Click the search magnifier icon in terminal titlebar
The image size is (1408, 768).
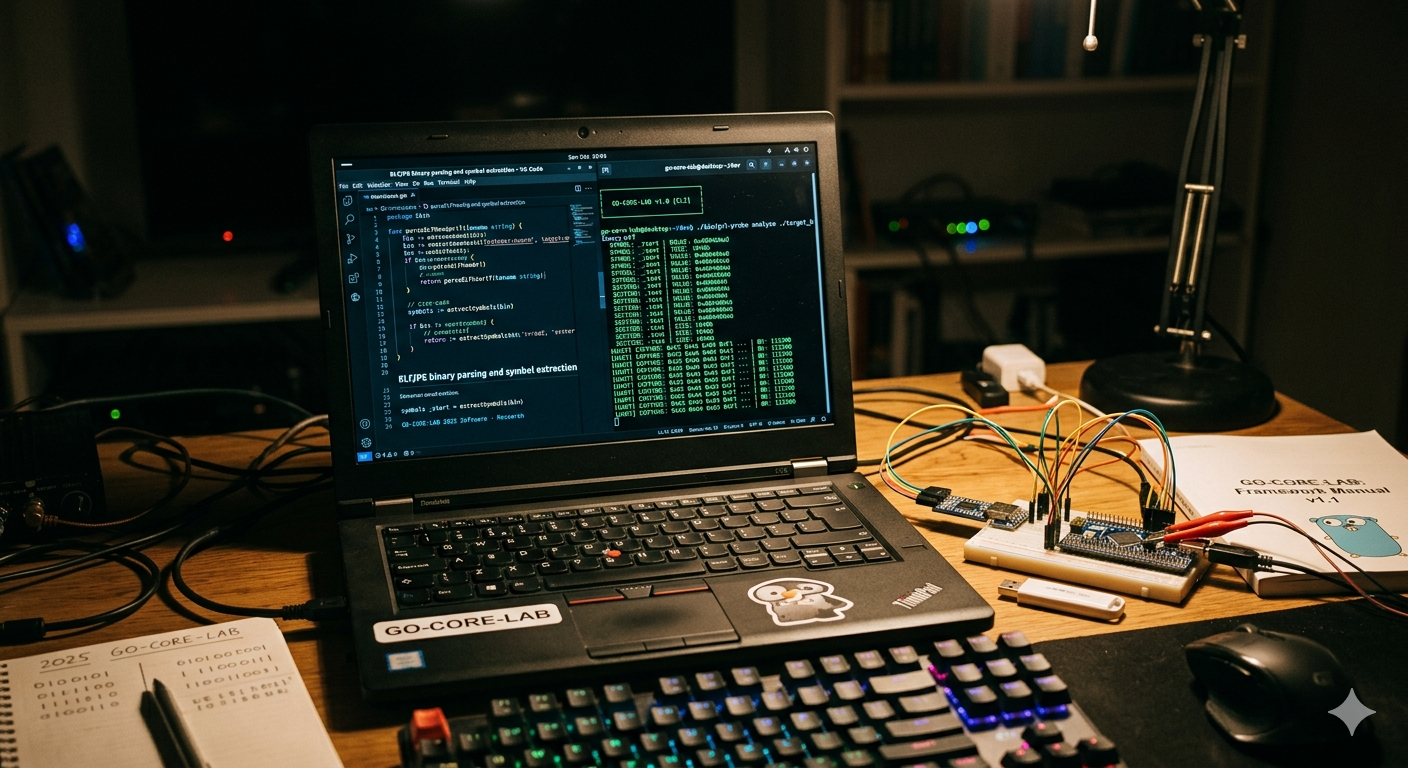[751, 165]
